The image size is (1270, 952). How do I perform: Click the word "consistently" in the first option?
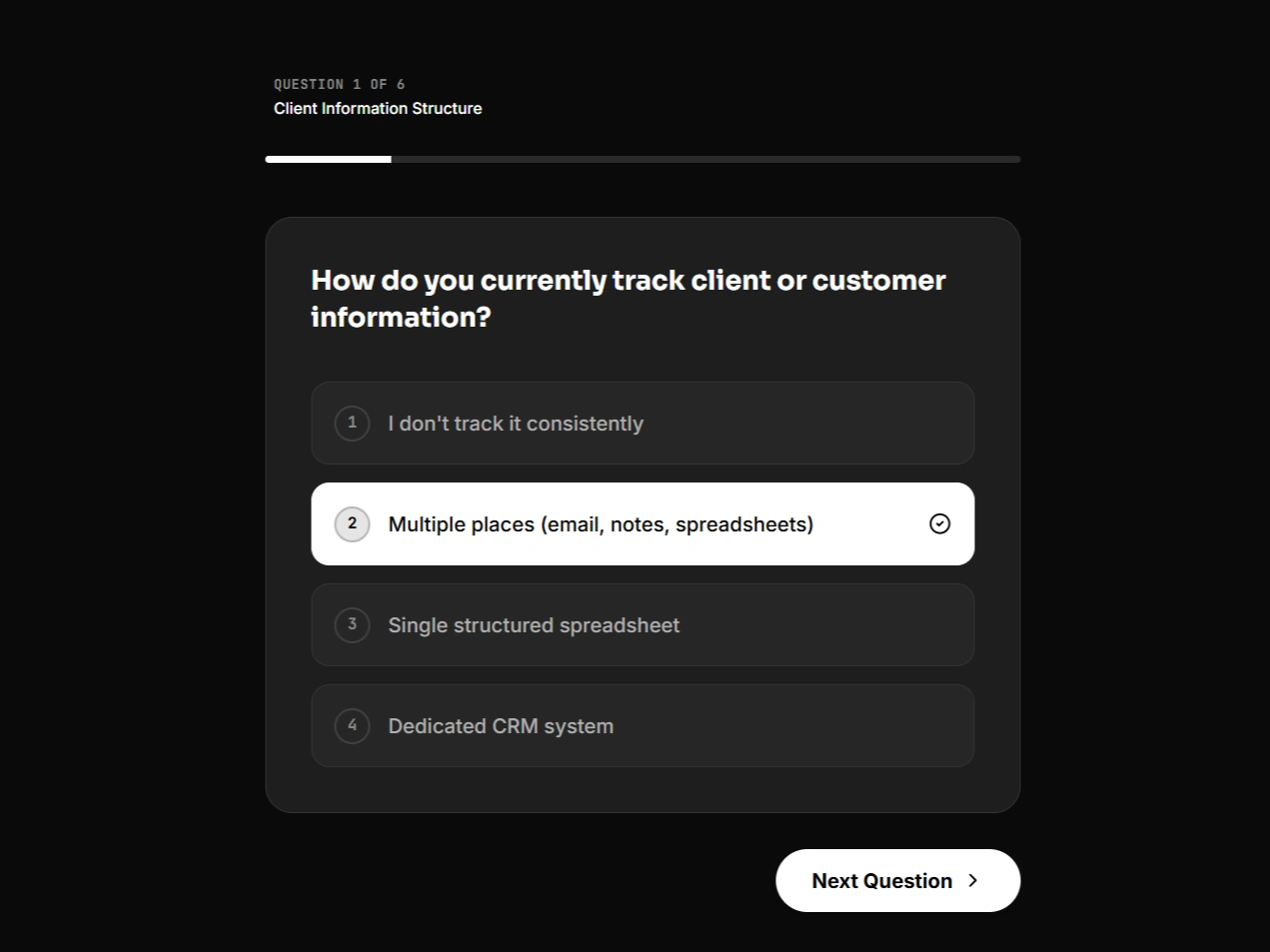[585, 423]
